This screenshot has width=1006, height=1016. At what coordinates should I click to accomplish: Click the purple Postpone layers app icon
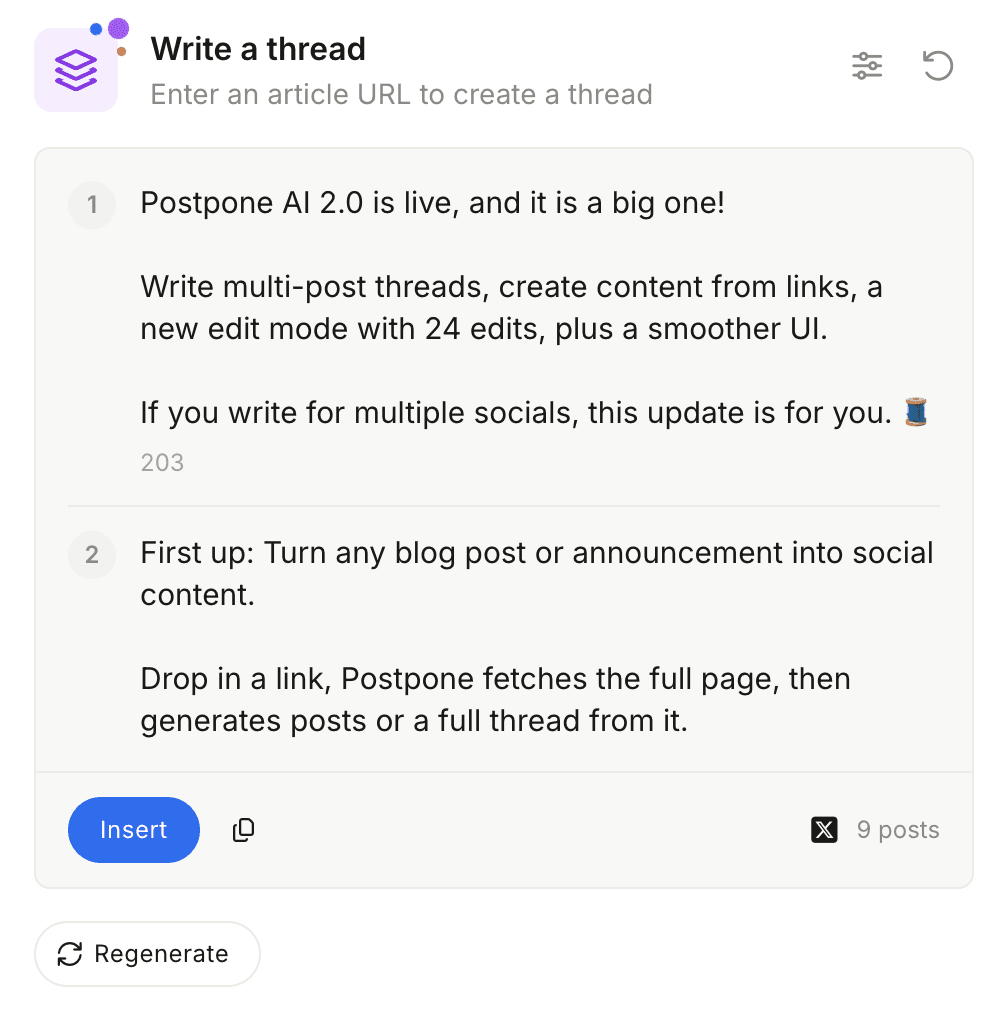click(x=76, y=68)
